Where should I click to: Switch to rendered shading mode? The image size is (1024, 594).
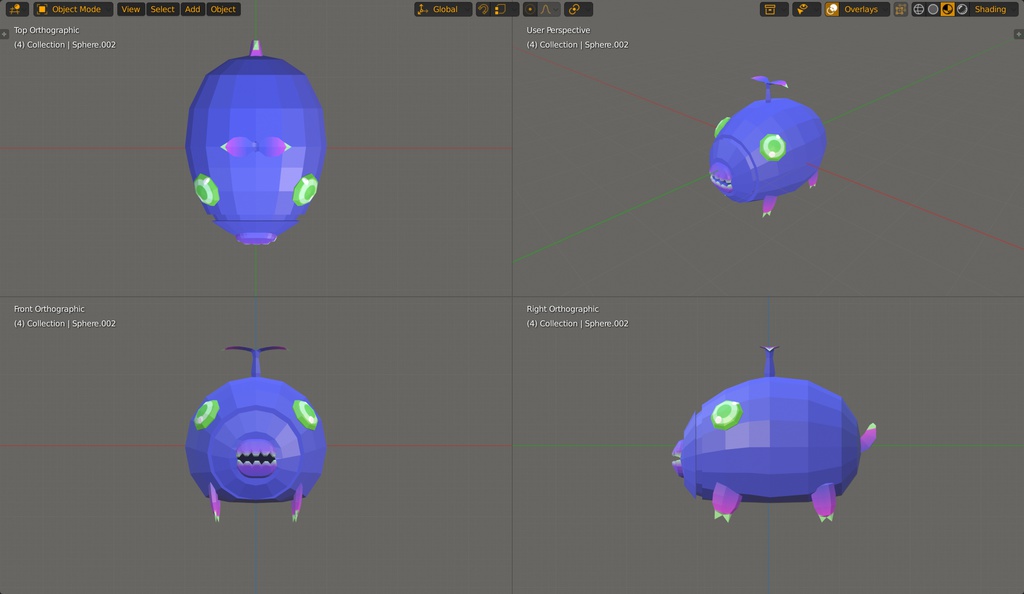[x=962, y=9]
